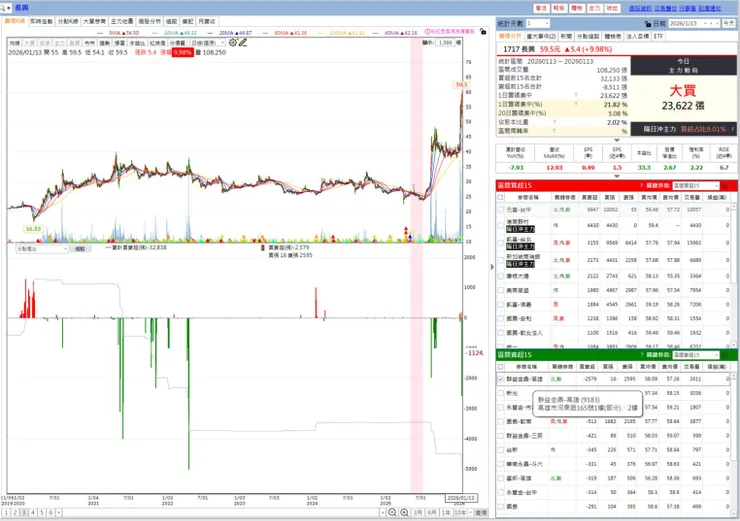Toggle select-all checkbox in 區間買超15 header
740x521 pixels.
[501, 197]
